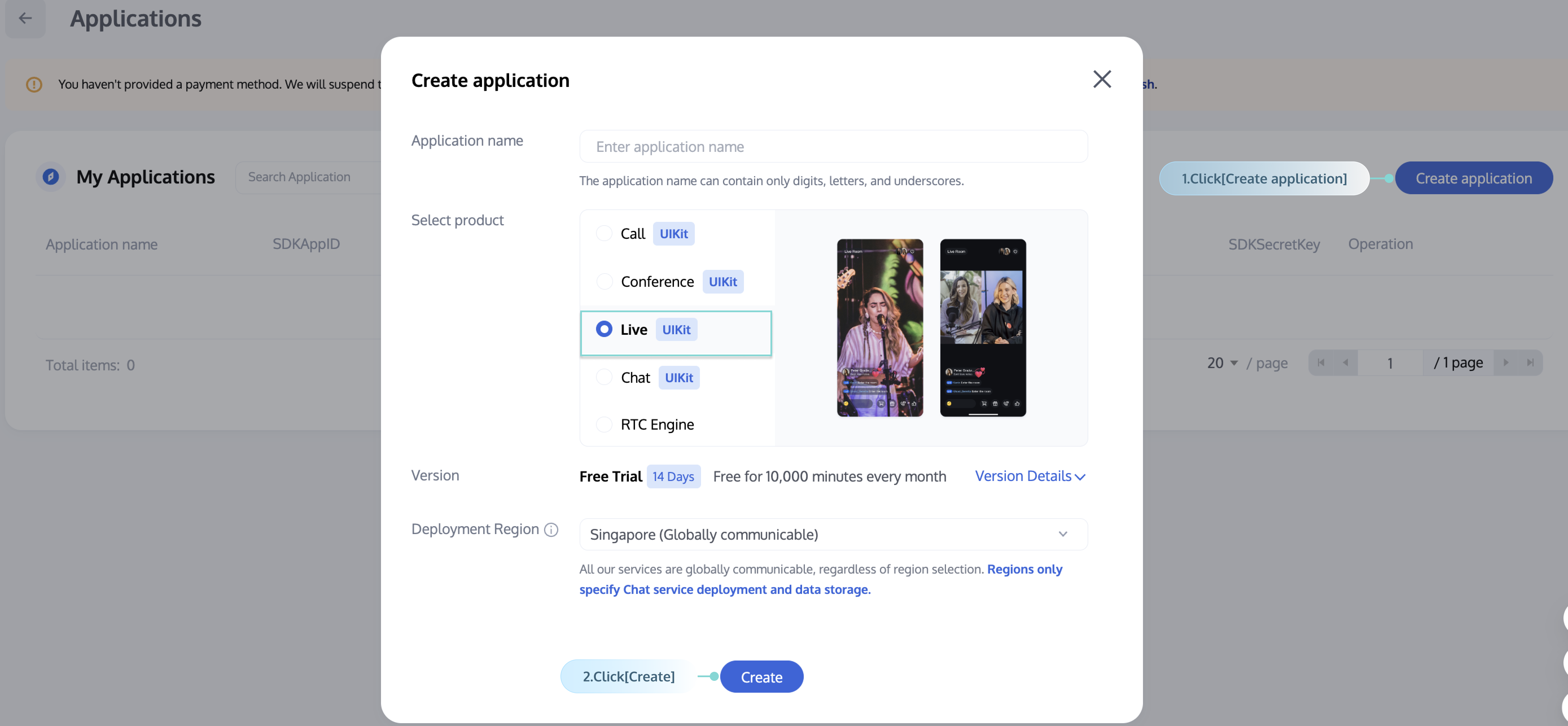Click the left live room preview thumbnail
The height and width of the screenshot is (726, 1568).
[880, 328]
